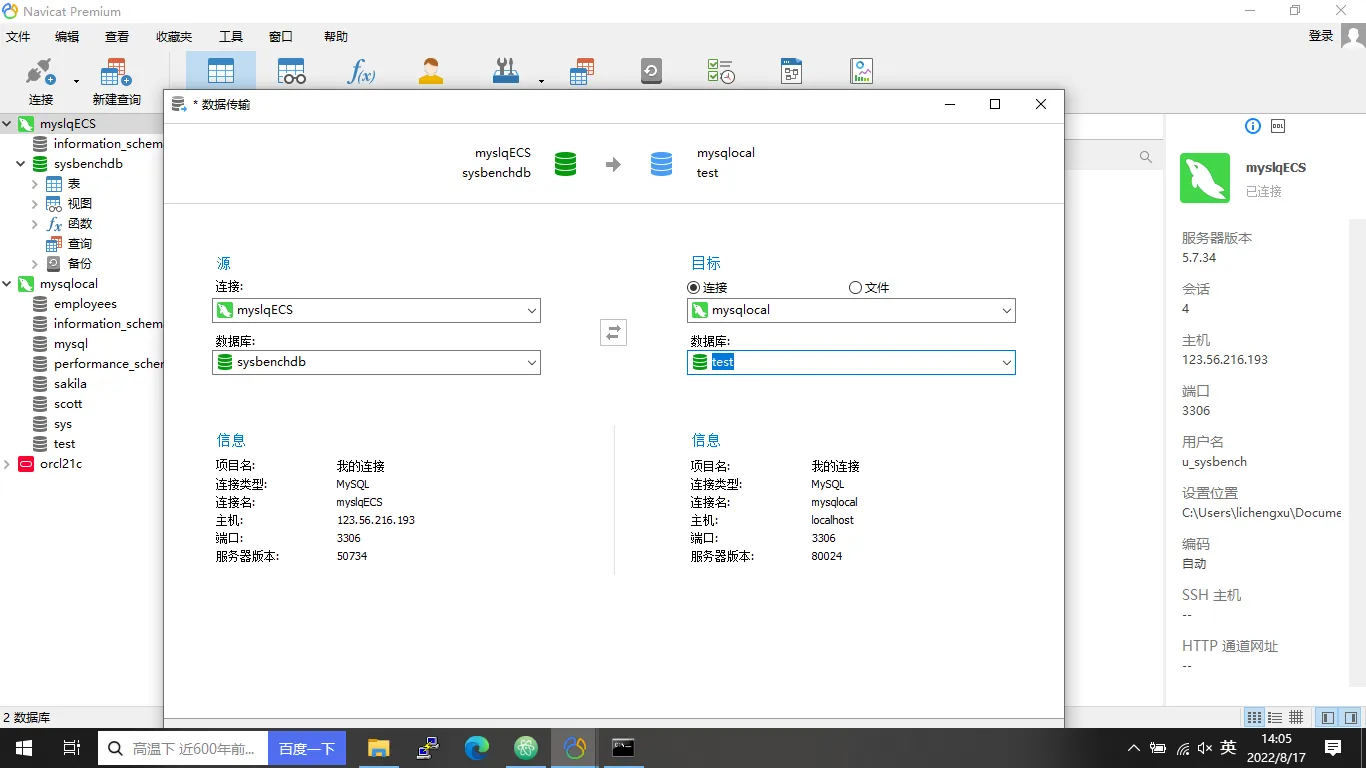Open Microsoft Edge from the taskbar
This screenshot has height=768, width=1366.
pyautogui.click(x=477, y=748)
